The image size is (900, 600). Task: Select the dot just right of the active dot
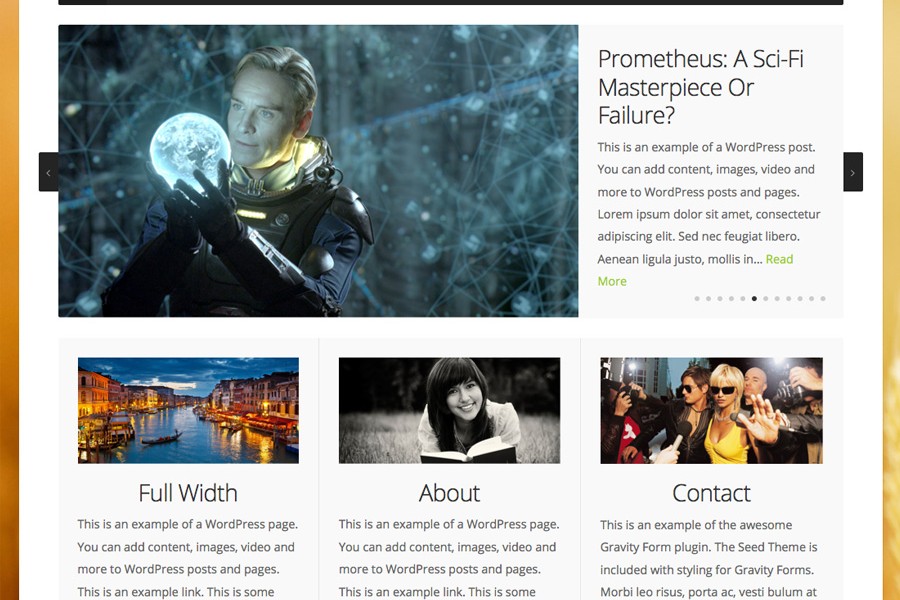pyautogui.click(x=766, y=299)
